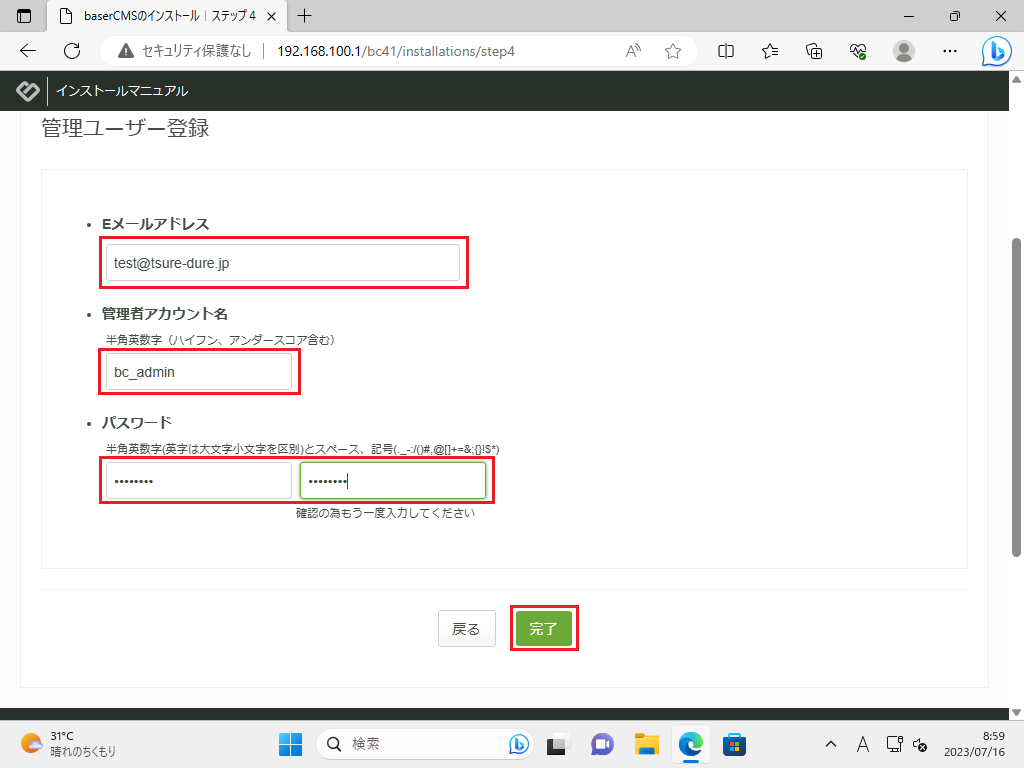Focus the 管理者アカウント名 field
1024x768 pixels.
198,372
